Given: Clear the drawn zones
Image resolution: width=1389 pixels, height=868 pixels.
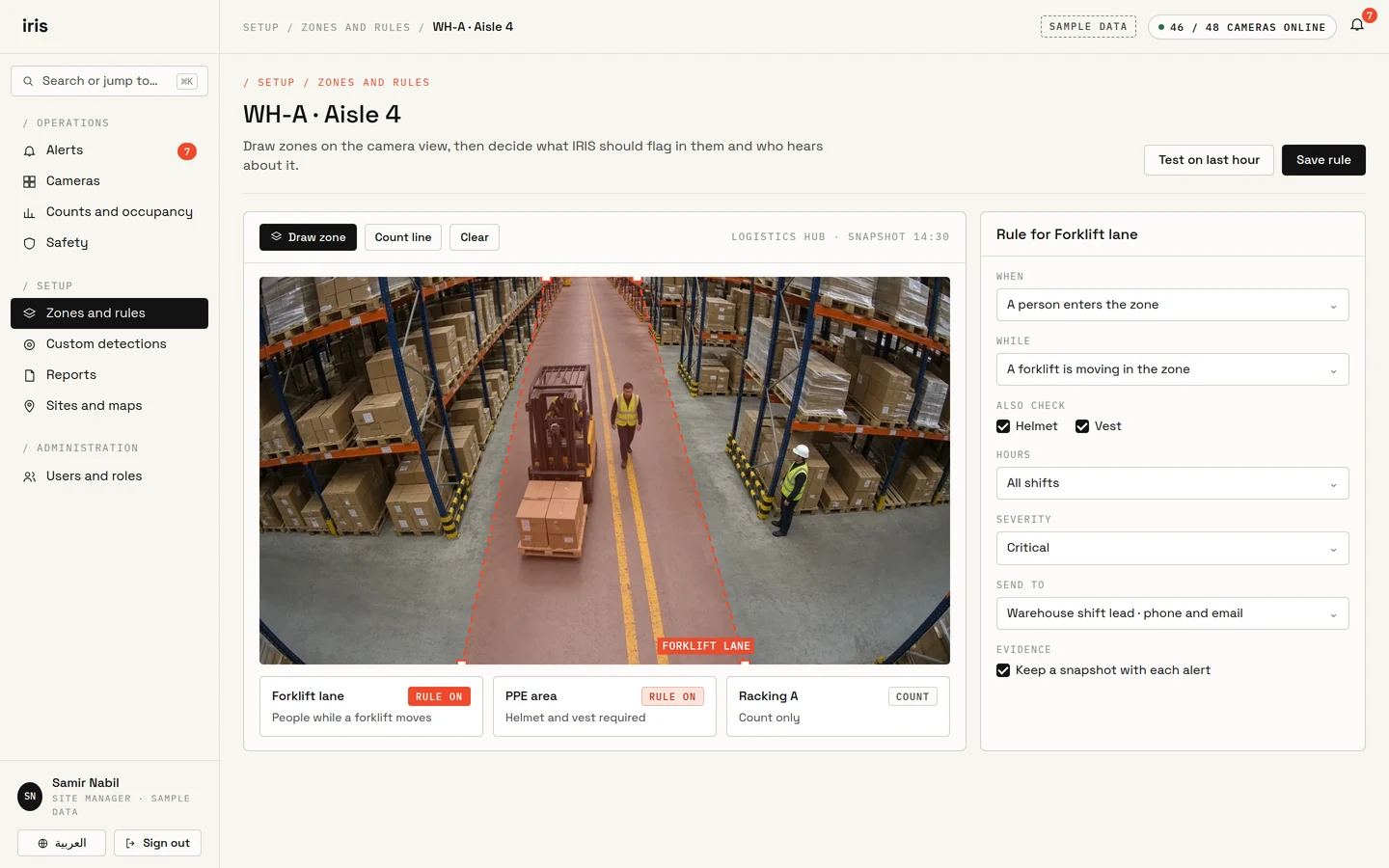Looking at the screenshot, I should (475, 237).
